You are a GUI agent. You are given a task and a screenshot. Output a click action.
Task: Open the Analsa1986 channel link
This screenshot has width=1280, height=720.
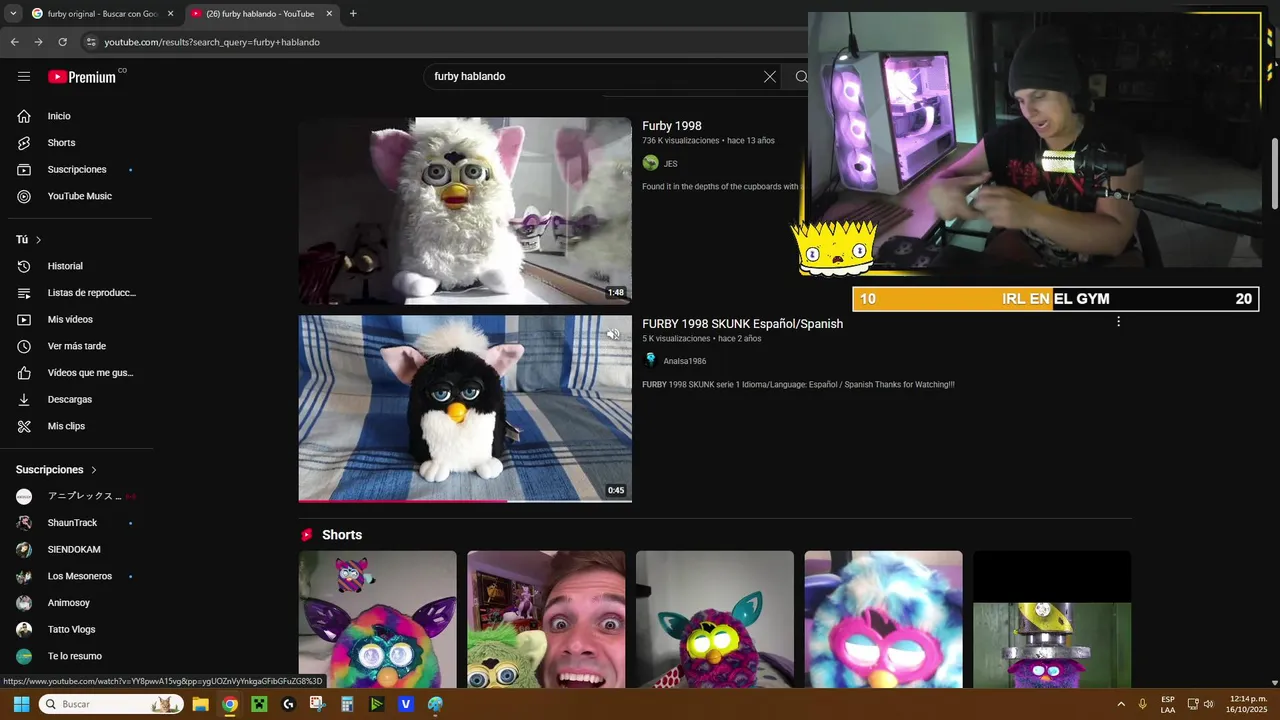pyautogui.click(x=684, y=361)
